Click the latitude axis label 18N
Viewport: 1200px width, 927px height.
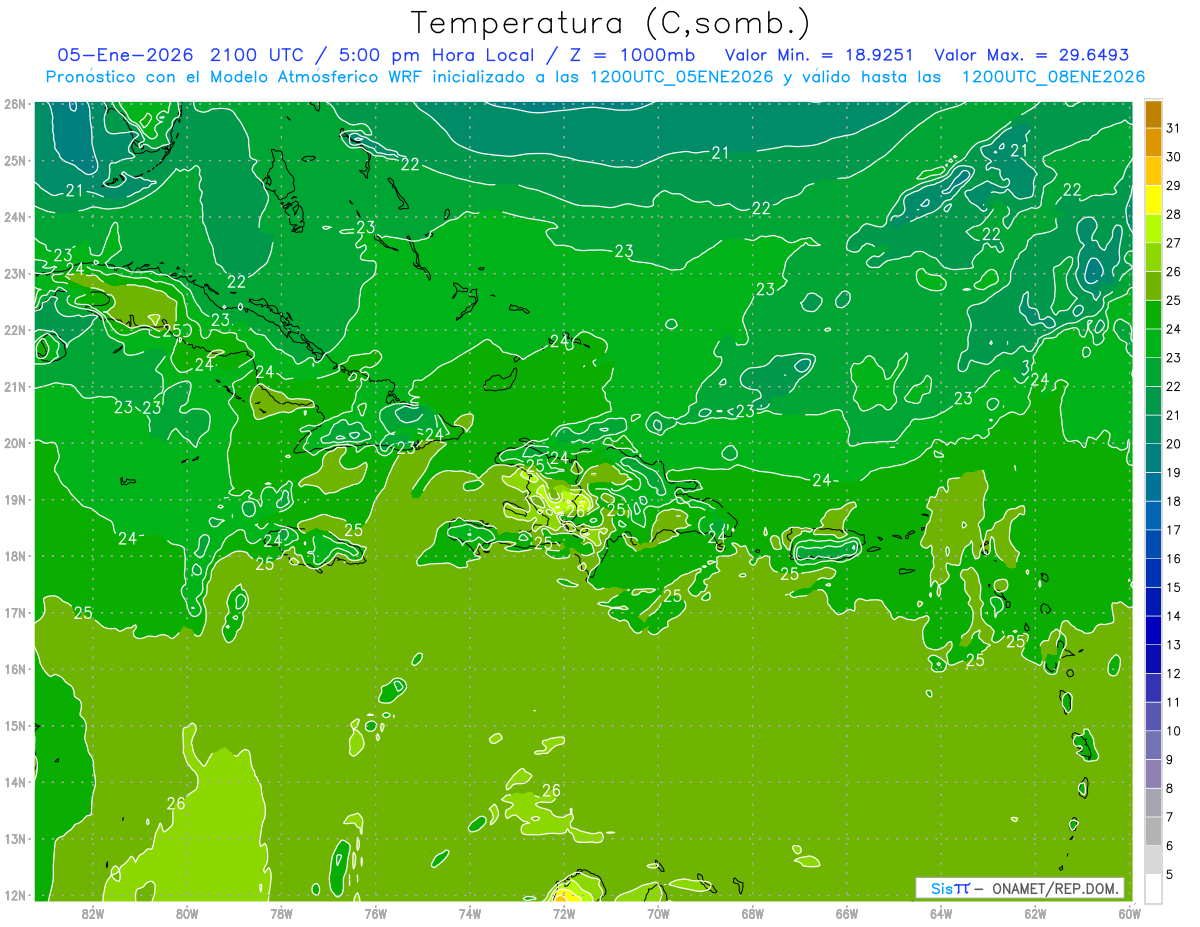pos(15,556)
